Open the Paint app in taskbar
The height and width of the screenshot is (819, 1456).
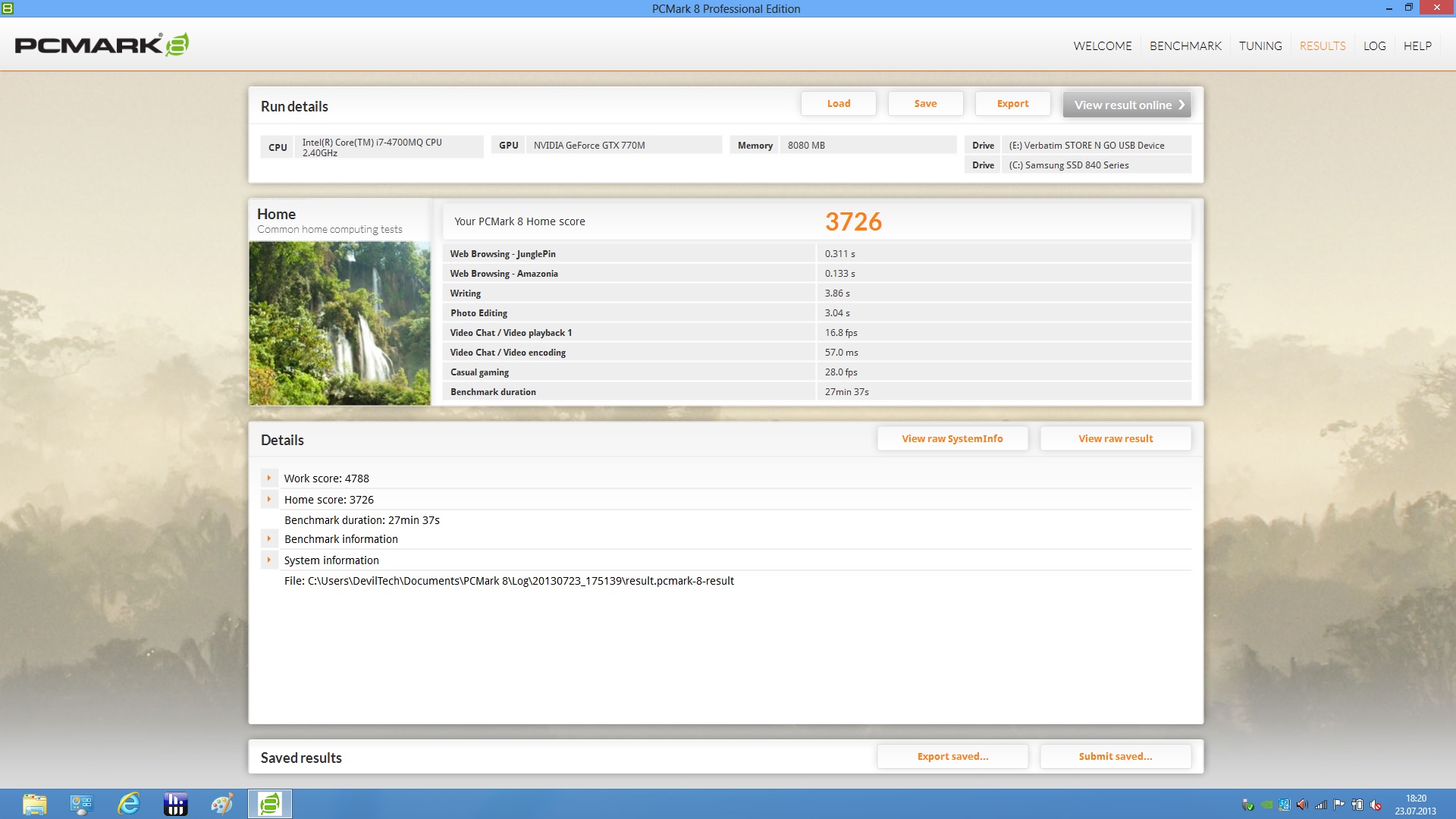(x=222, y=804)
